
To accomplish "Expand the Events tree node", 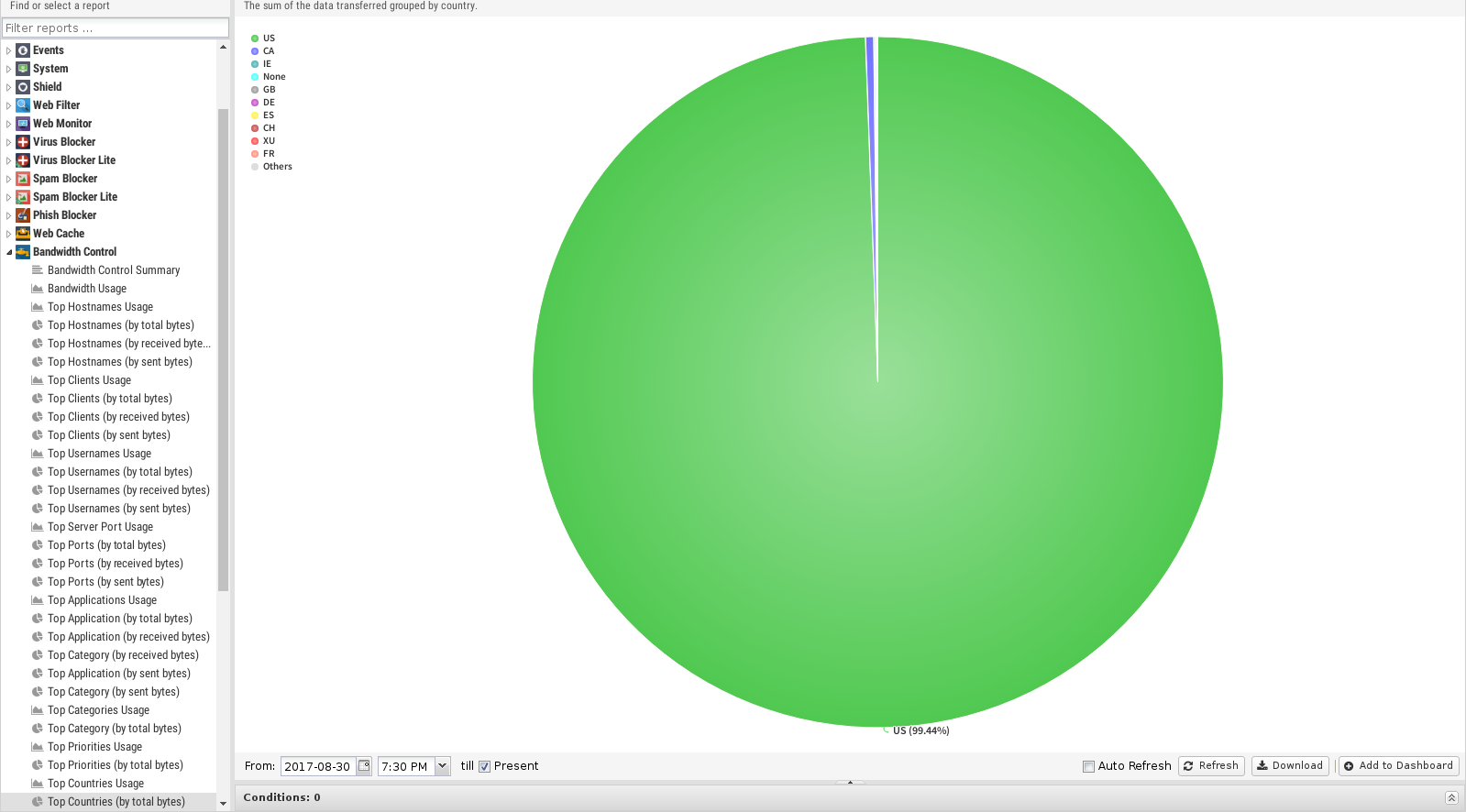I will 9,50.
